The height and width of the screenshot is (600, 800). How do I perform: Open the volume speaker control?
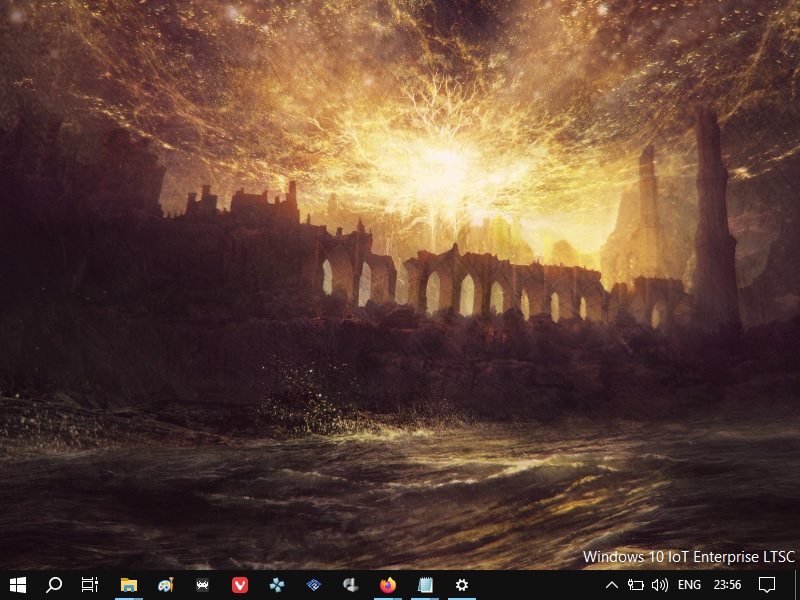tap(660, 585)
